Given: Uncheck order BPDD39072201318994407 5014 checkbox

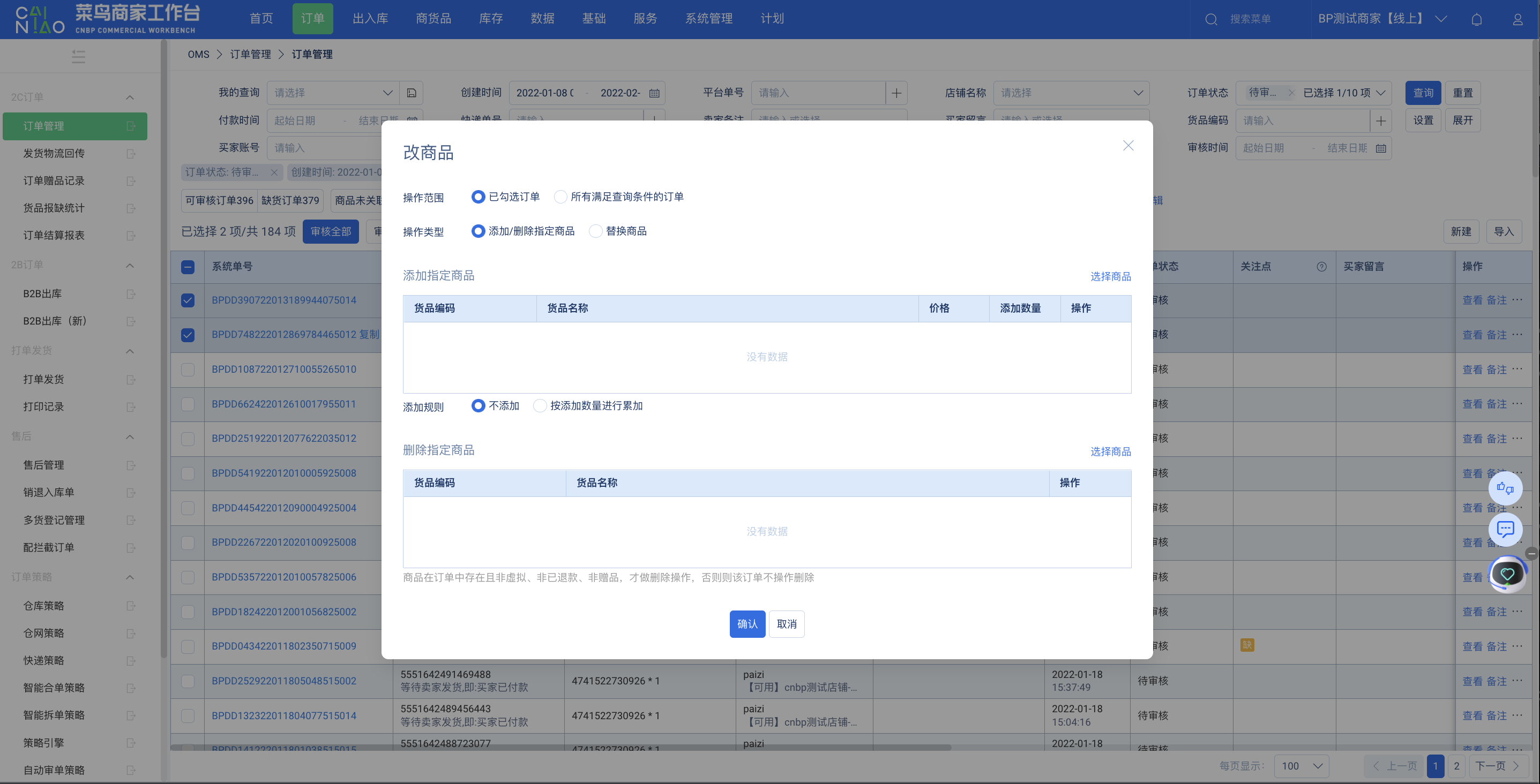Looking at the screenshot, I should click(188, 300).
